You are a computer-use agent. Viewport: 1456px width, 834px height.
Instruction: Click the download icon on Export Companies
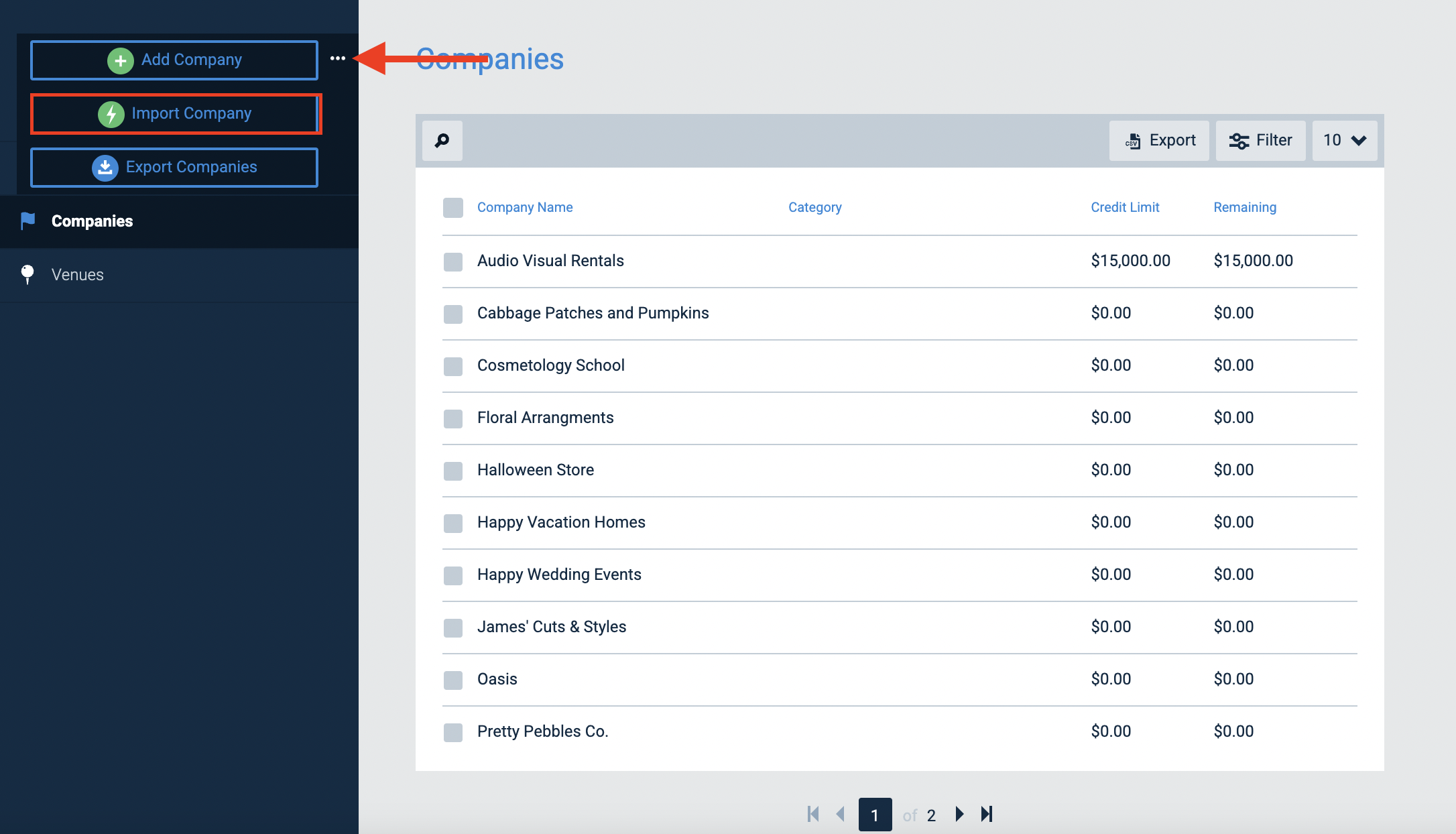105,168
